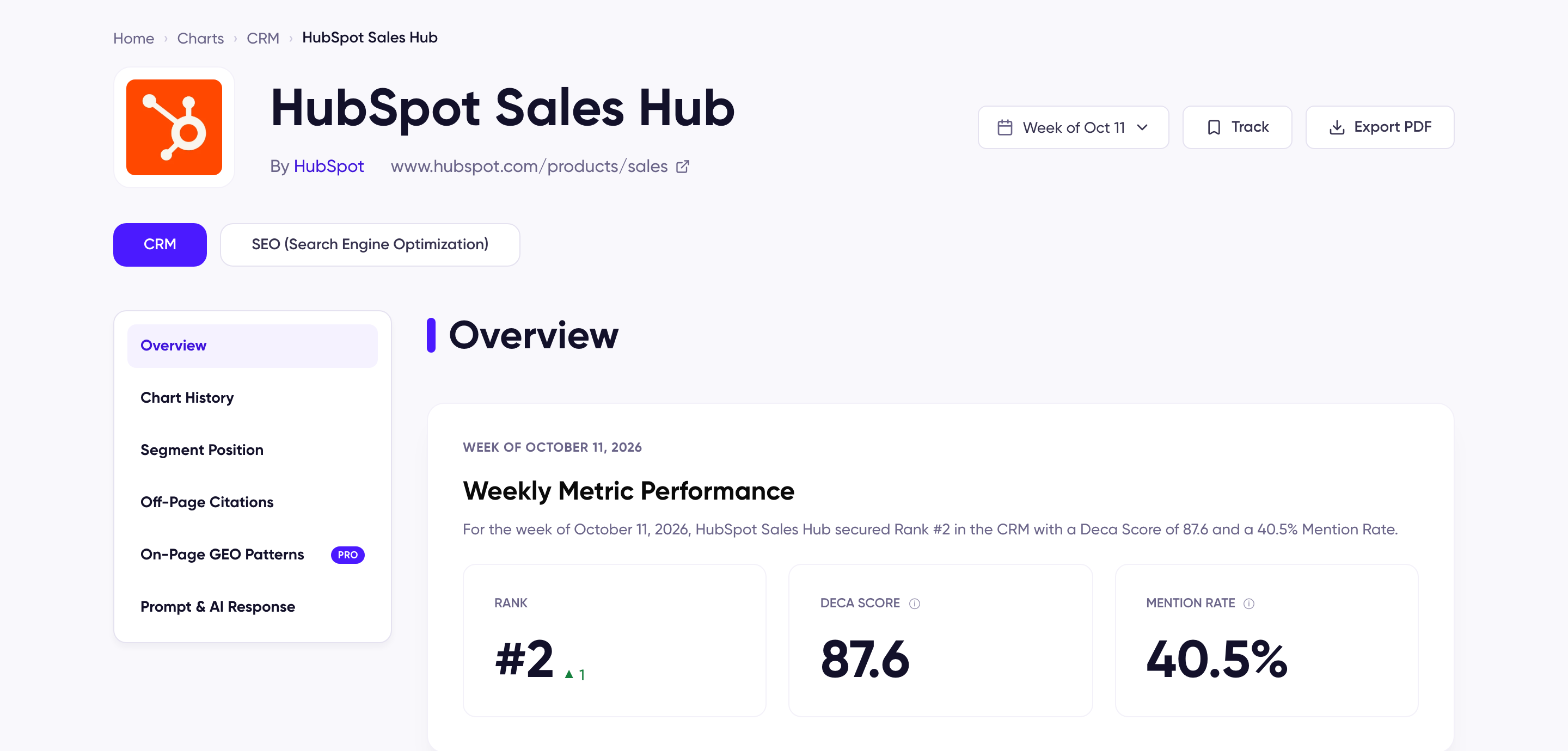This screenshot has height=751, width=1568.
Task: Open the HubSpot vendor link
Action: [329, 166]
